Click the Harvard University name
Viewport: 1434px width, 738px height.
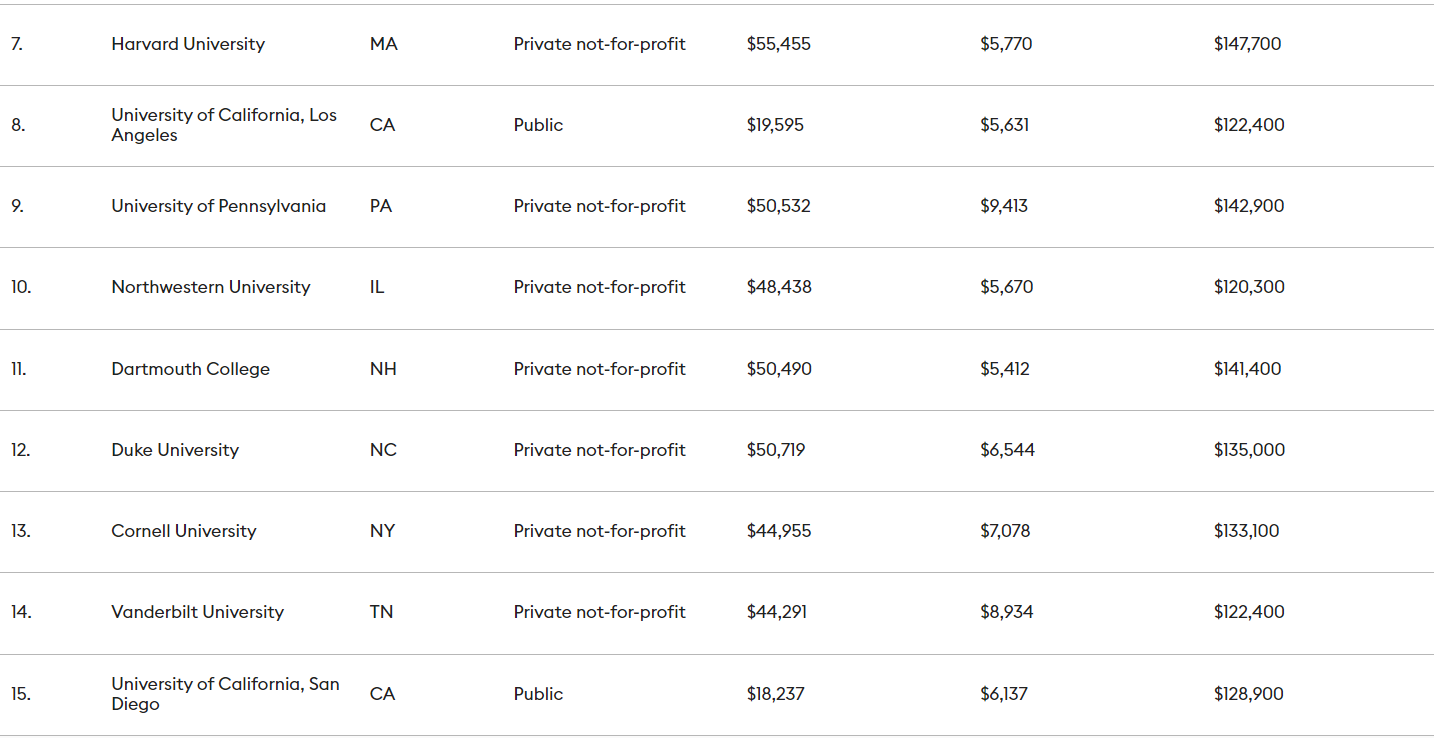point(188,44)
